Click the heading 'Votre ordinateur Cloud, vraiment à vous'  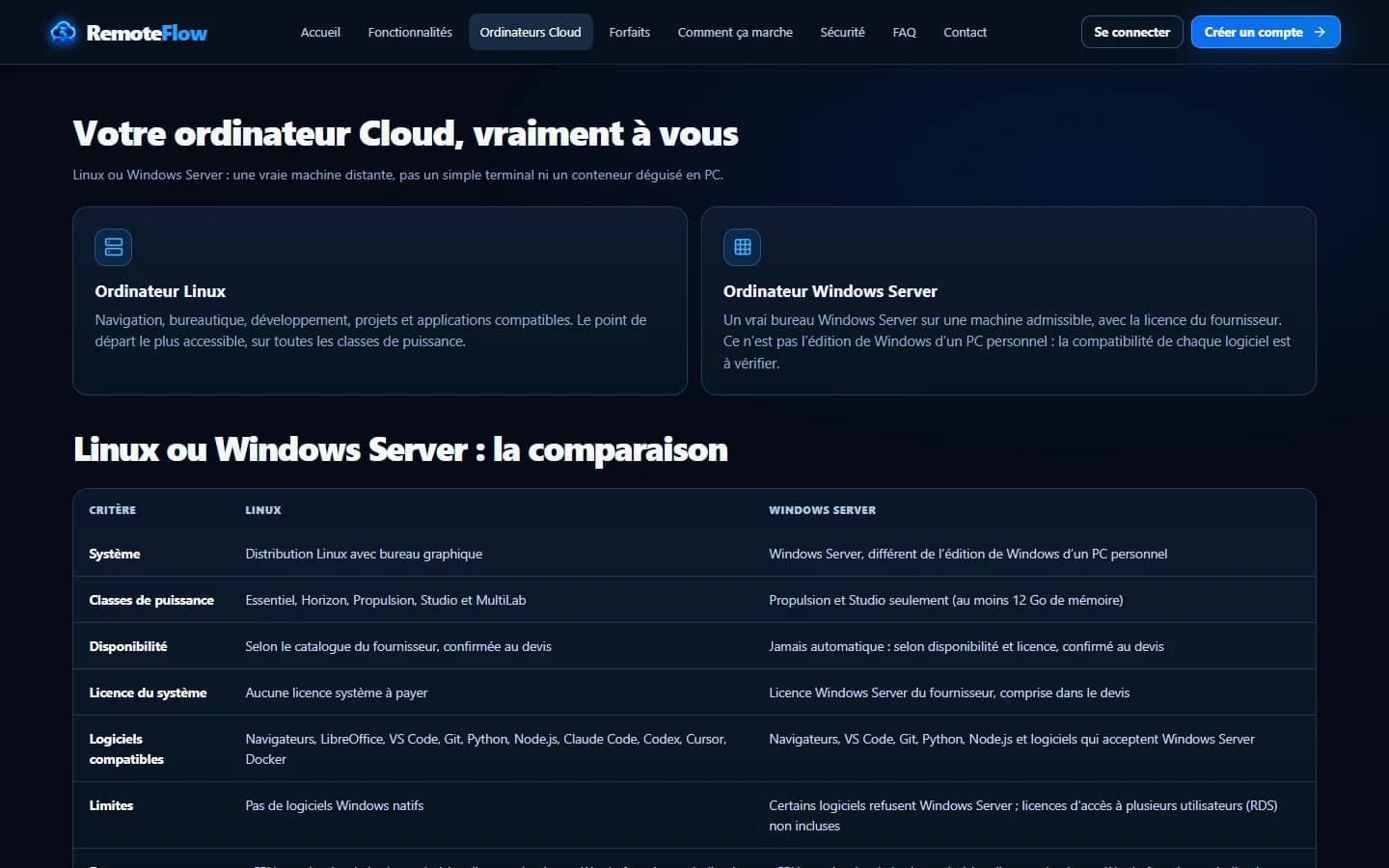pos(405,133)
